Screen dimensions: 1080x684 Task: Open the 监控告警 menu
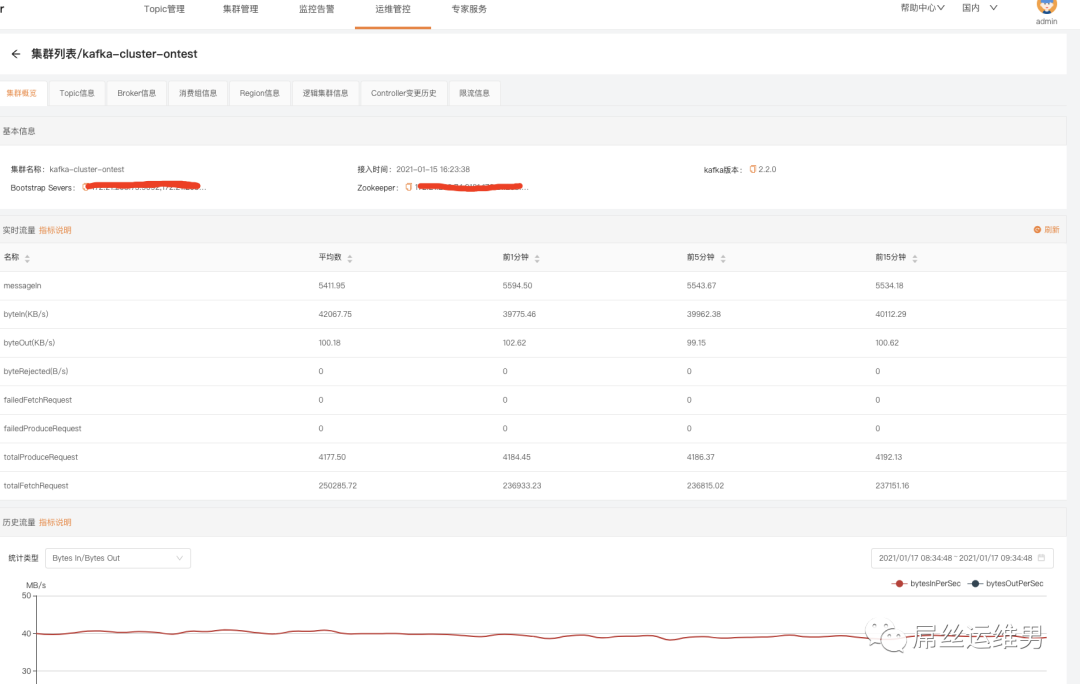pos(317,9)
